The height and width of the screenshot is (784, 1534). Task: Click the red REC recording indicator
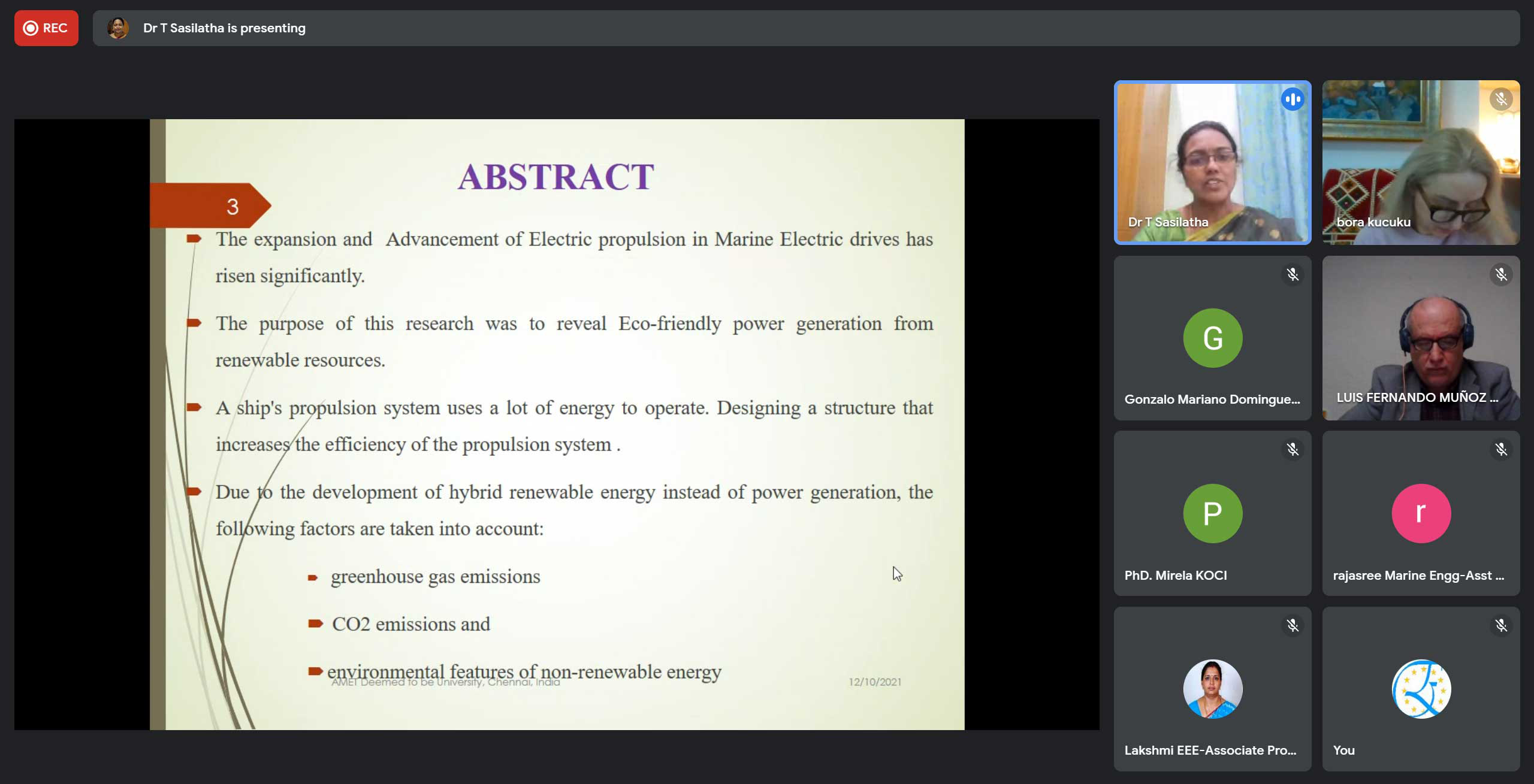[46, 28]
